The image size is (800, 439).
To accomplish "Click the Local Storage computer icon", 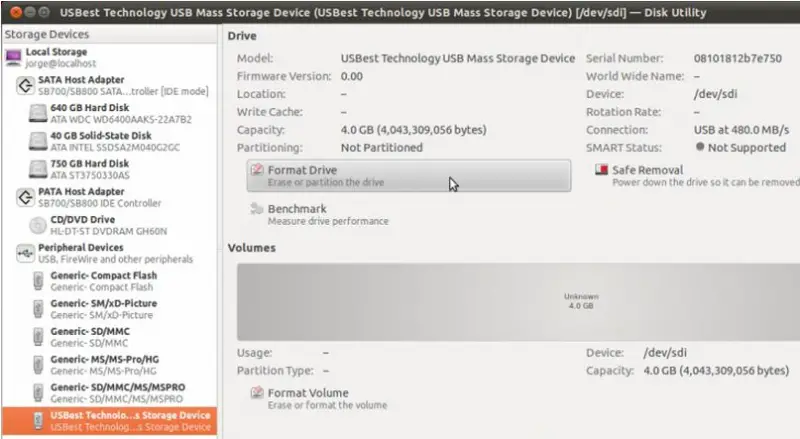I will pos(13,57).
